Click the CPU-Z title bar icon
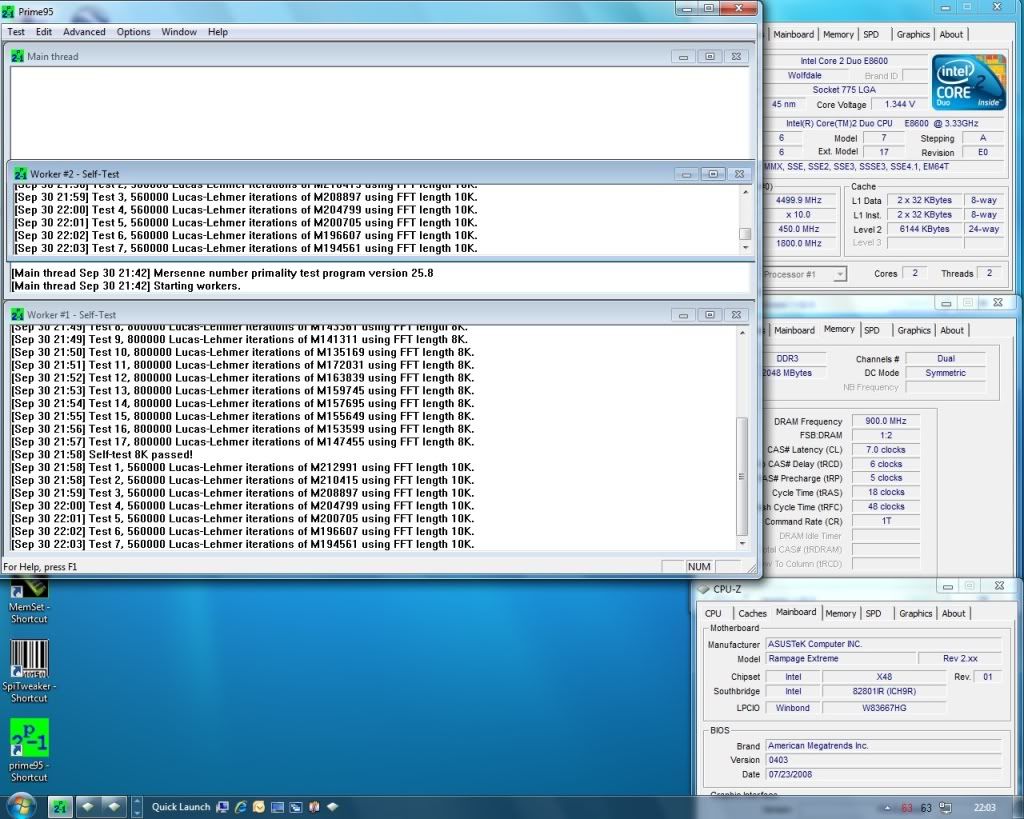 [x=703, y=589]
